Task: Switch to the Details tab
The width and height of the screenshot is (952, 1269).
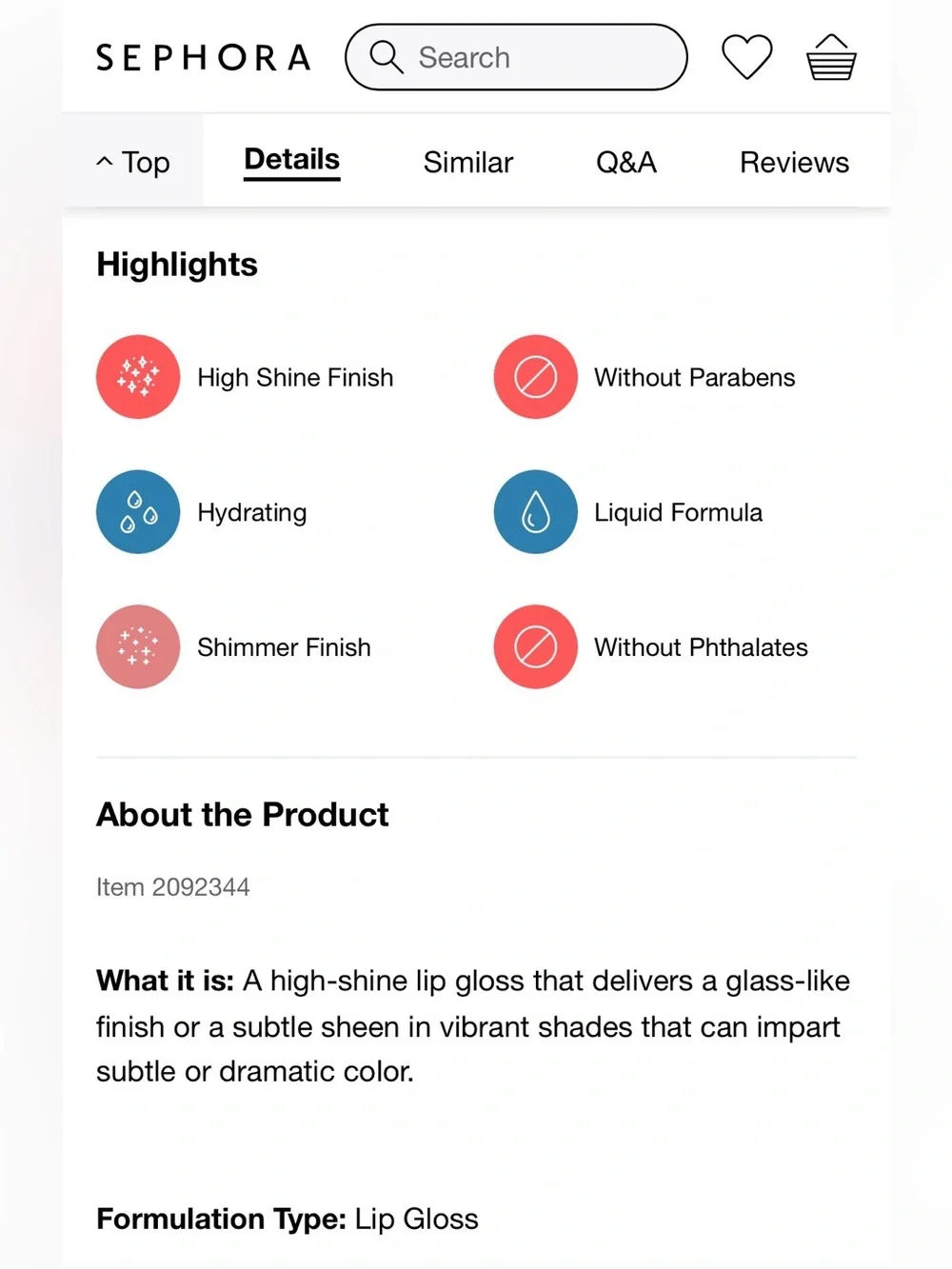Action: [x=291, y=160]
